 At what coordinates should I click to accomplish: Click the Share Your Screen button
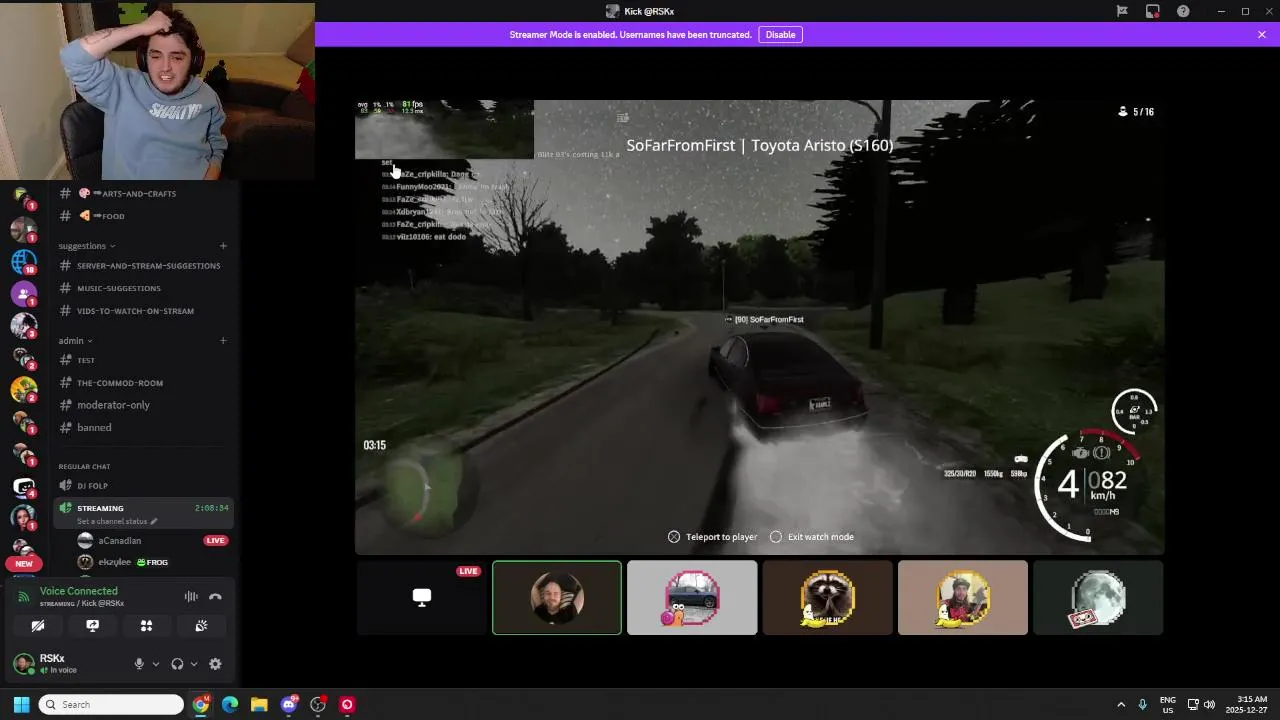point(92,626)
